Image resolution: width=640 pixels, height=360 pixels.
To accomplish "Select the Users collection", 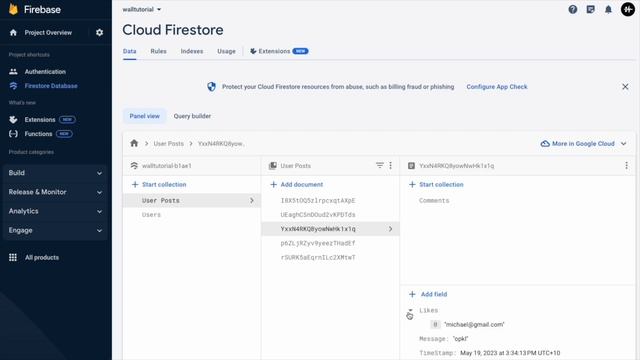I will [x=191, y=215].
